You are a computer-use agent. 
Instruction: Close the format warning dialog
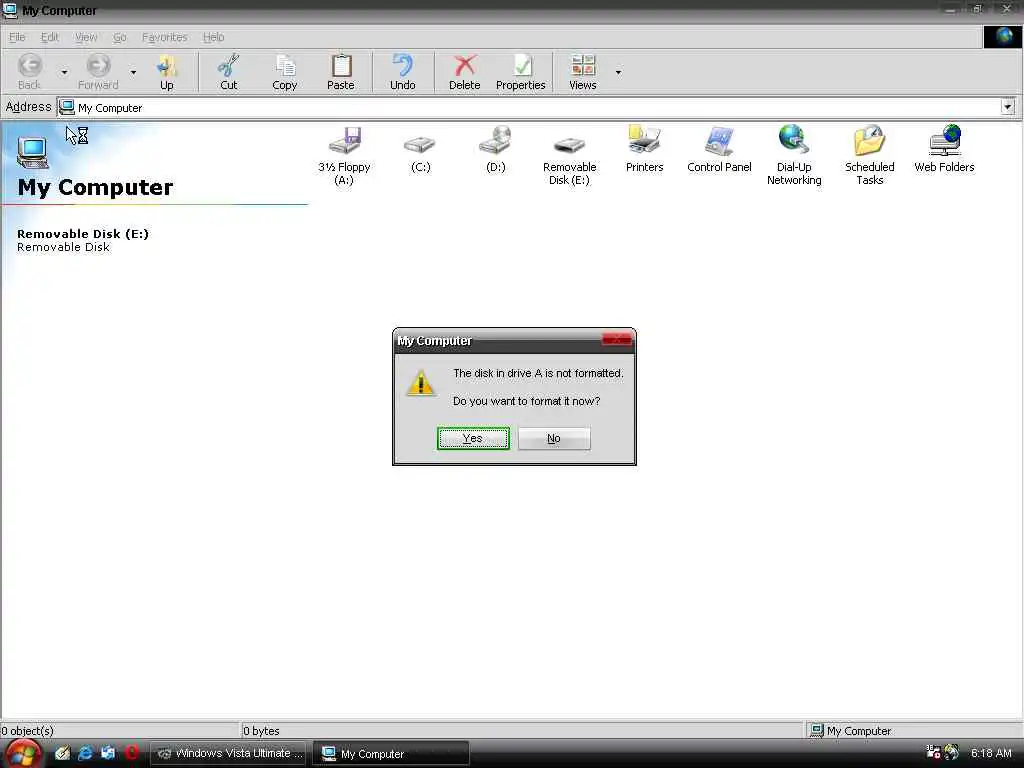(x=616, y=340)
